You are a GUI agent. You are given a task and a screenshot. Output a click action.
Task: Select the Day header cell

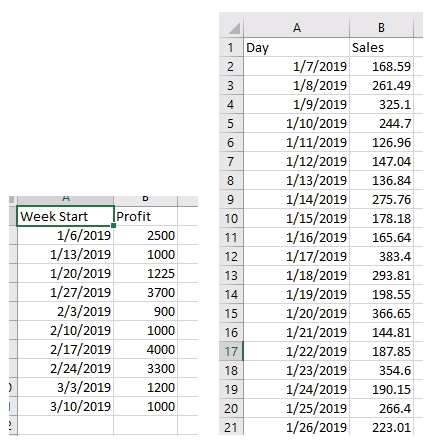(297, 47)
